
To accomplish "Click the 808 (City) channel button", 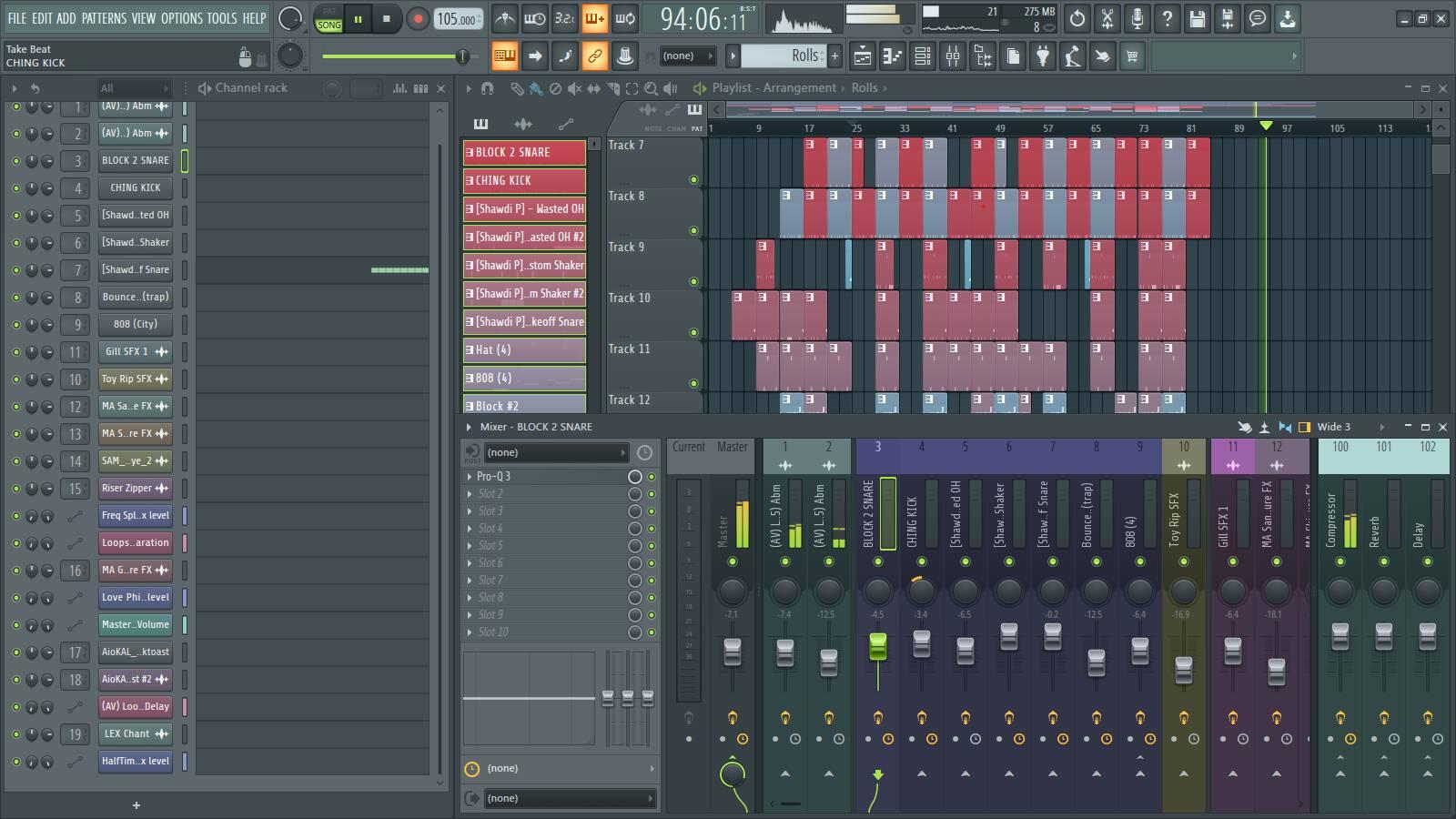I will pyautogui.click(x=136, y=325).
